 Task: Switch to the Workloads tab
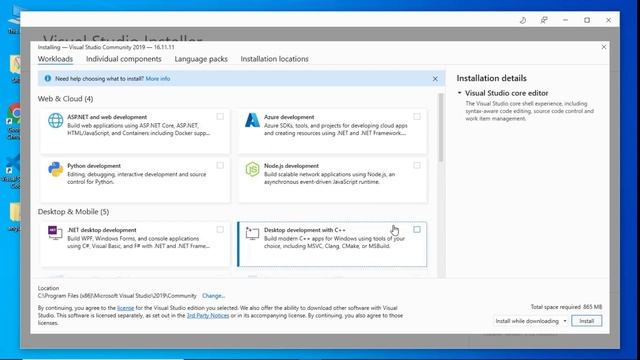(x=55, y=59)
